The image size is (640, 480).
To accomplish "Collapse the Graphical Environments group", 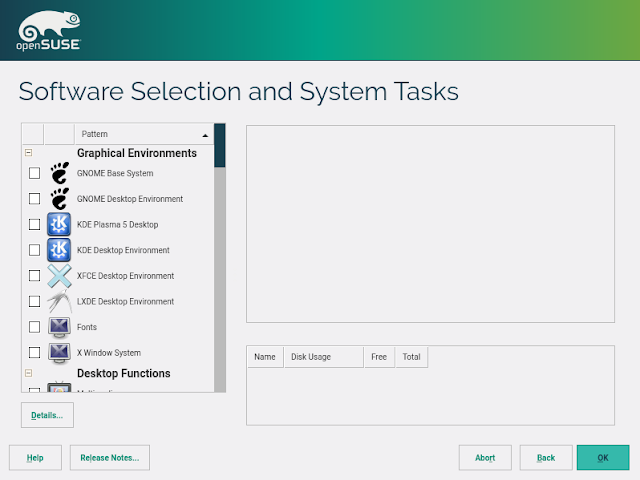I will pyautogui.click(x=29, y=153).
